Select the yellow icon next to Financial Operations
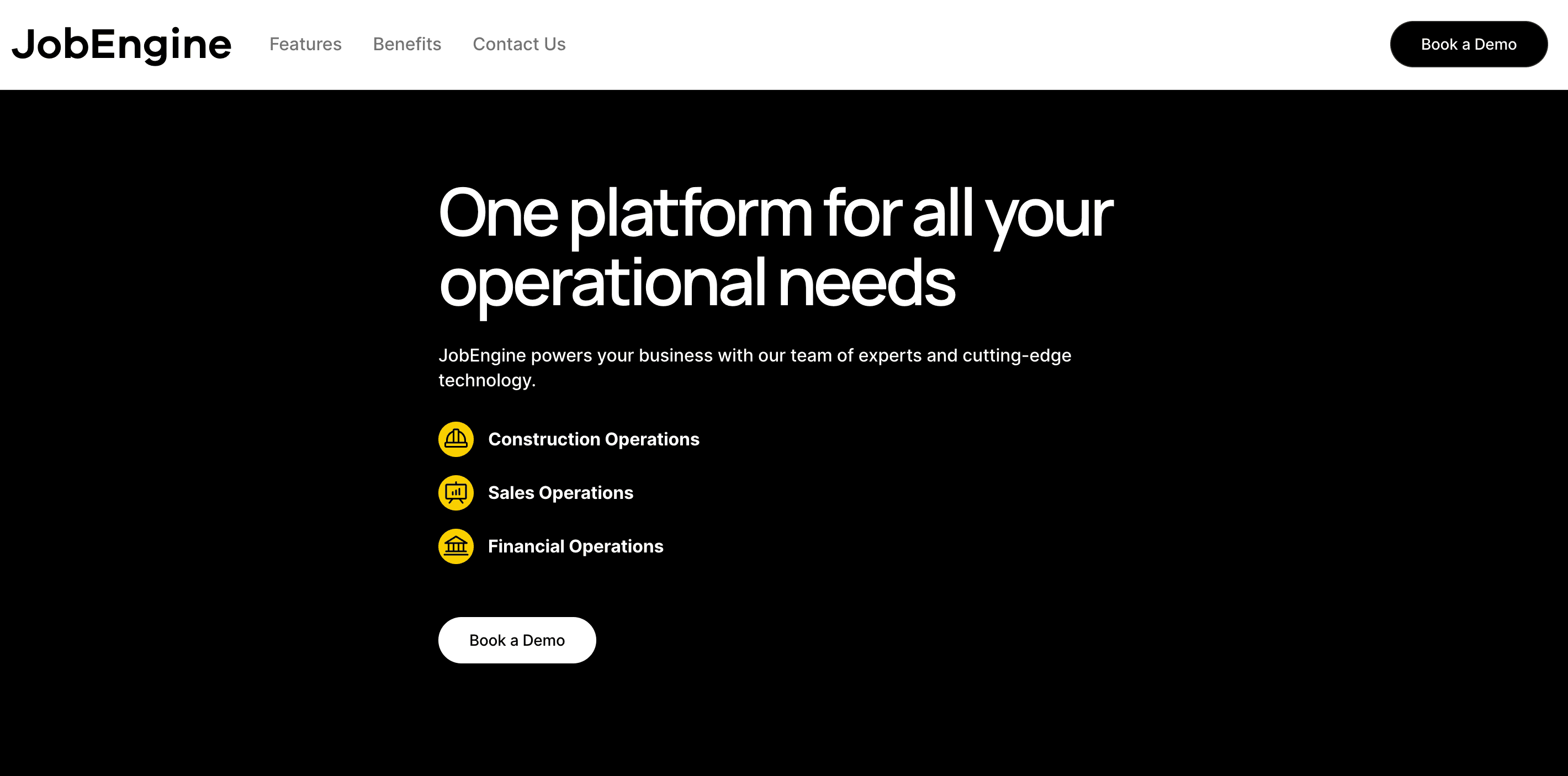This screenshot has height=776, width=1568. [456, 546]
